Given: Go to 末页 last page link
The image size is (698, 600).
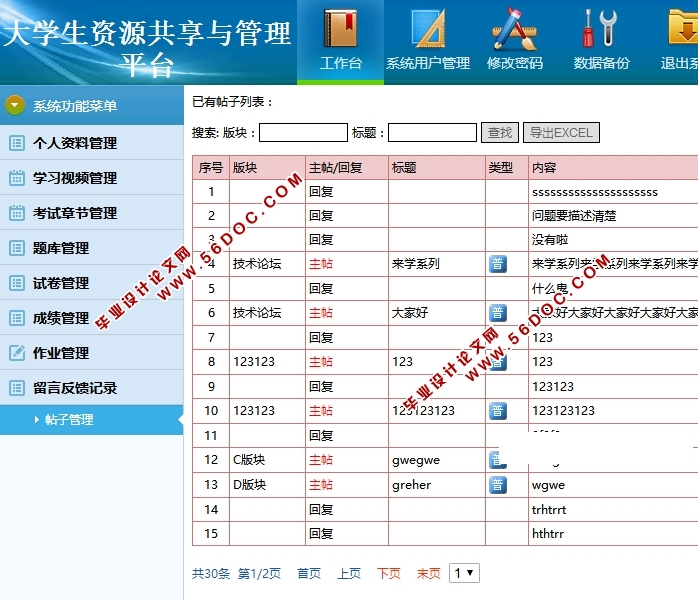Looking at the screenshot, I should [x=429, y=573].
